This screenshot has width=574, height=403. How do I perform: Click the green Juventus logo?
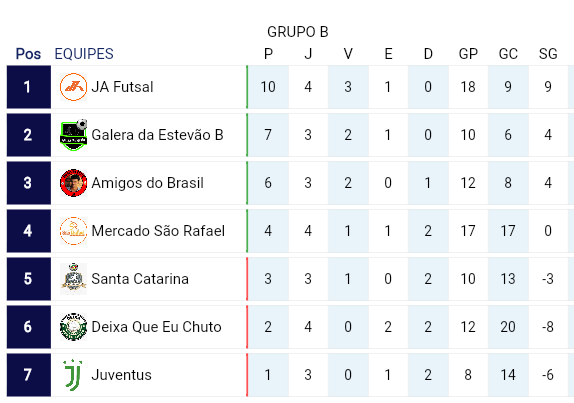click(73, 375)
